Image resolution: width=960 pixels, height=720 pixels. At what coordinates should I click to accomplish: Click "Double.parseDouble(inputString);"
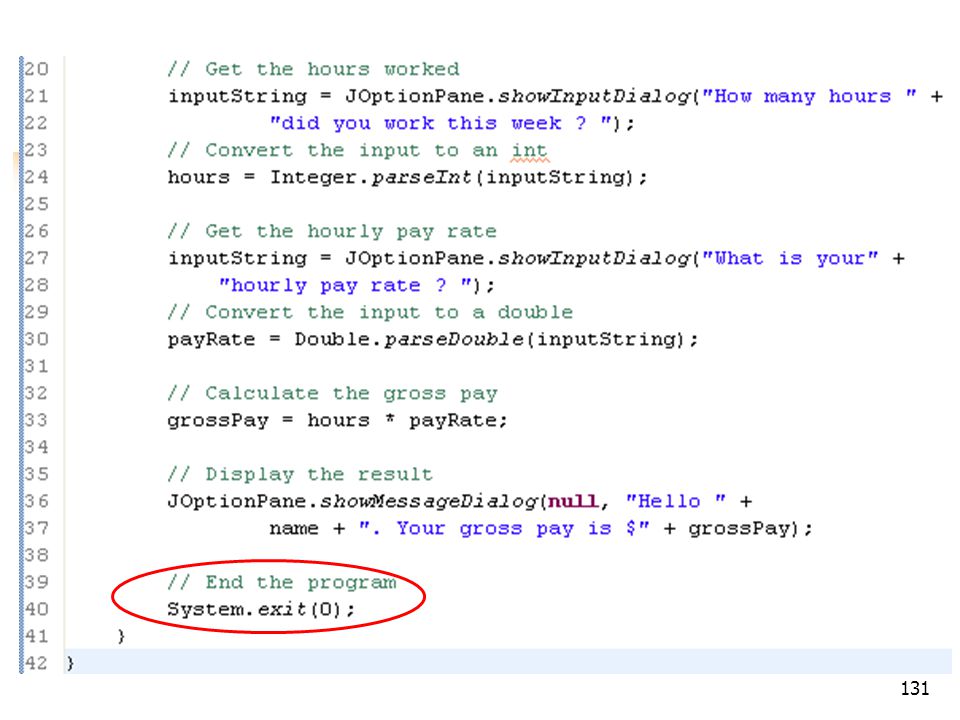497,339
